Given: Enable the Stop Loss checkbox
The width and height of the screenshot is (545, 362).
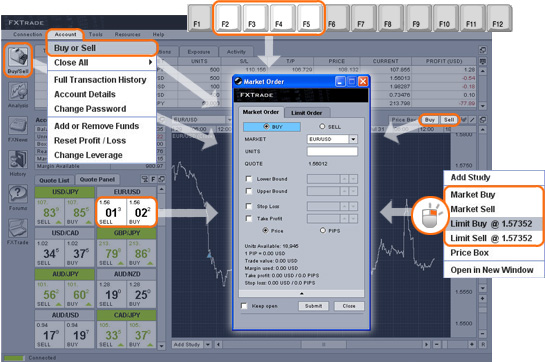Looking at the screenshot, I should [249, 206].
